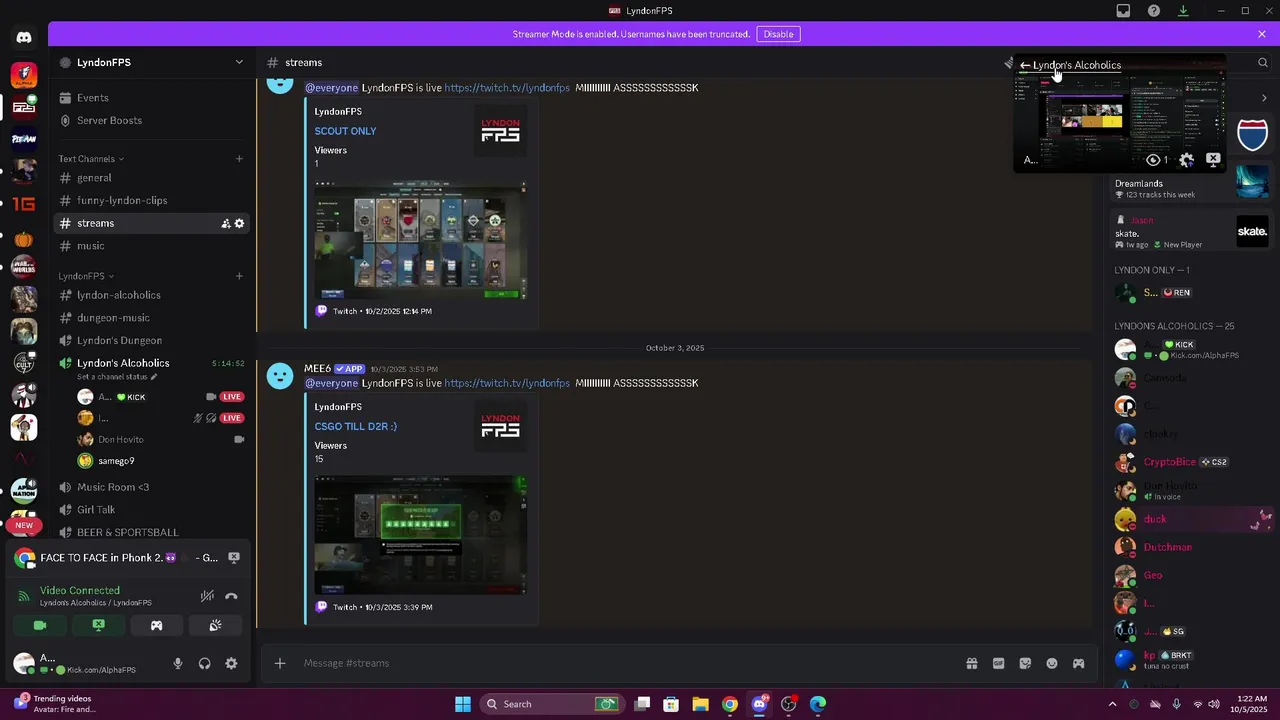This screenshot has height=720, width=1280.
Task: Click the search magnifier in Discord header
Action: click(x=1263, y=62)
